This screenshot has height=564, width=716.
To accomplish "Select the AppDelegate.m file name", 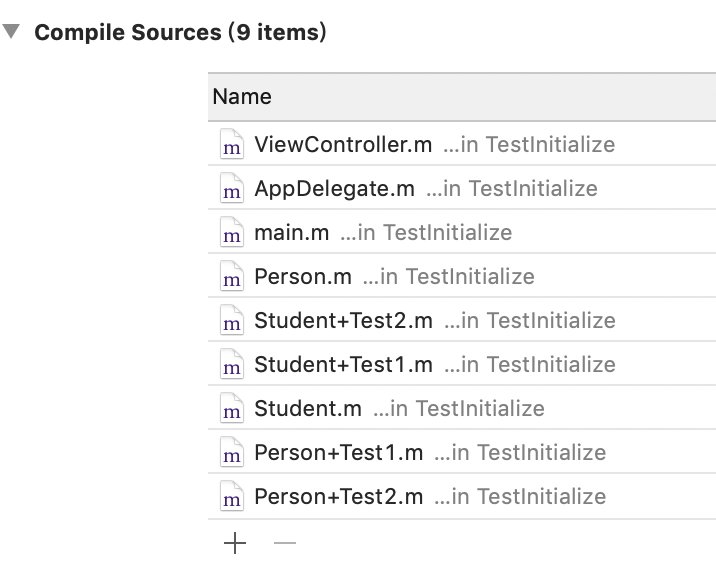I will 334,189.
